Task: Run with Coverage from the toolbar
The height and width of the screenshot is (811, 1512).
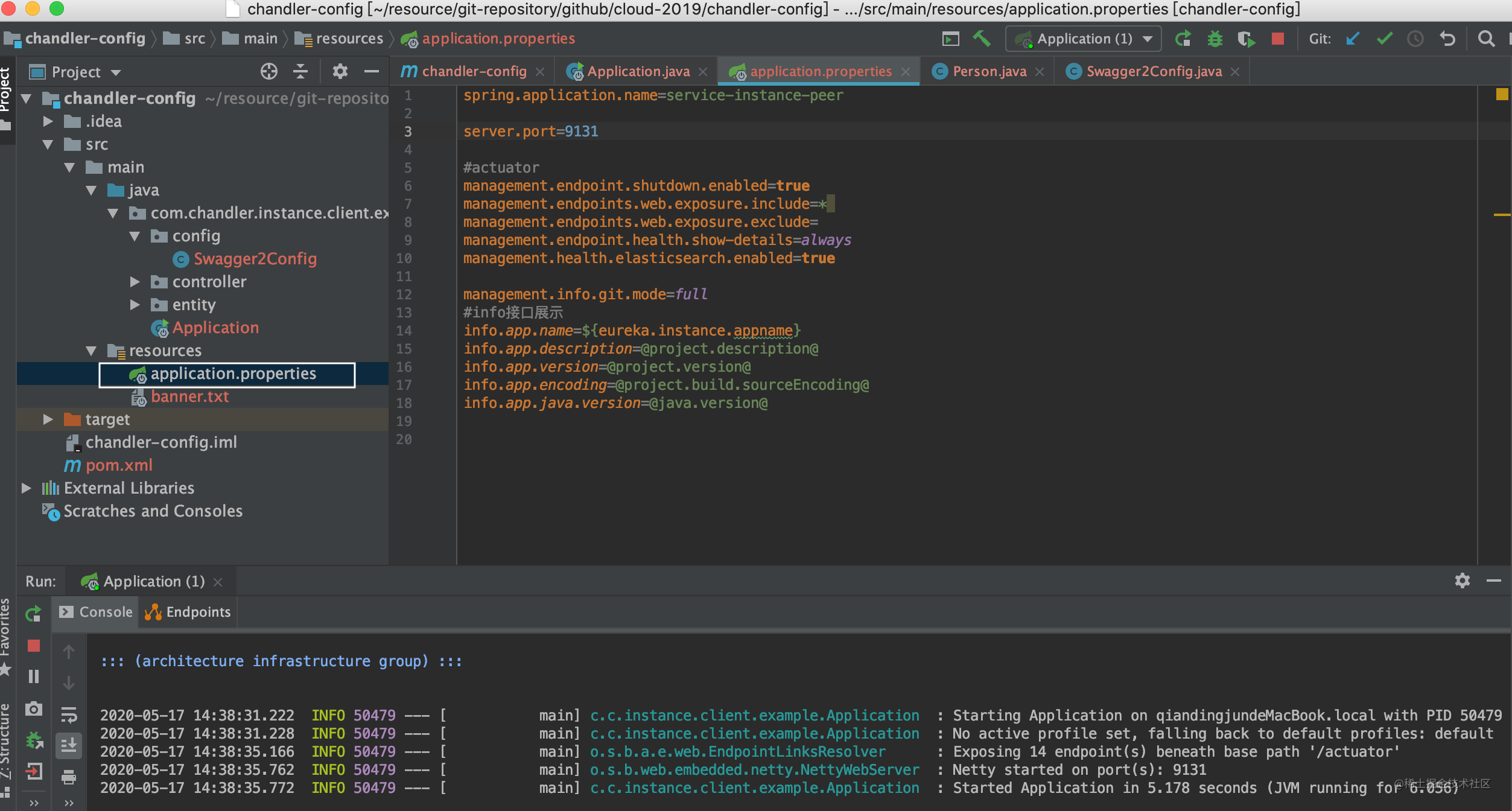Action: tap(1245, 39)
